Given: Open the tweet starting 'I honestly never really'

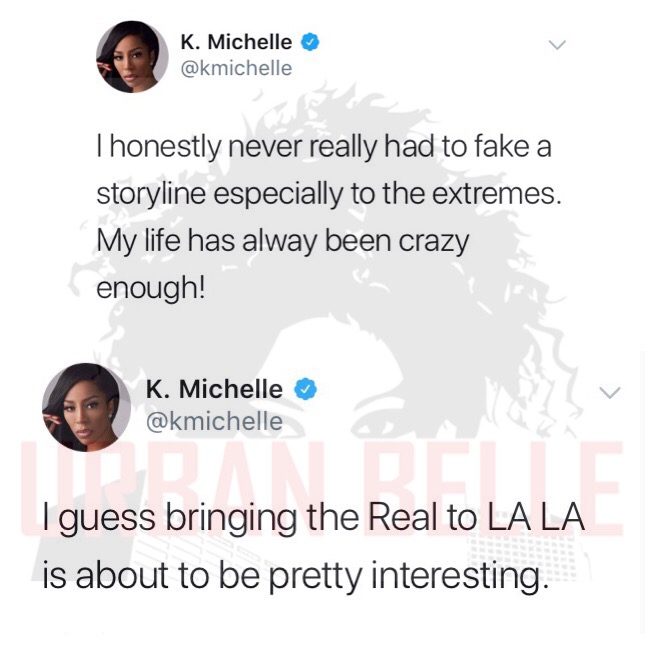Looking at the screenshot, I should (x=329, y=217).
